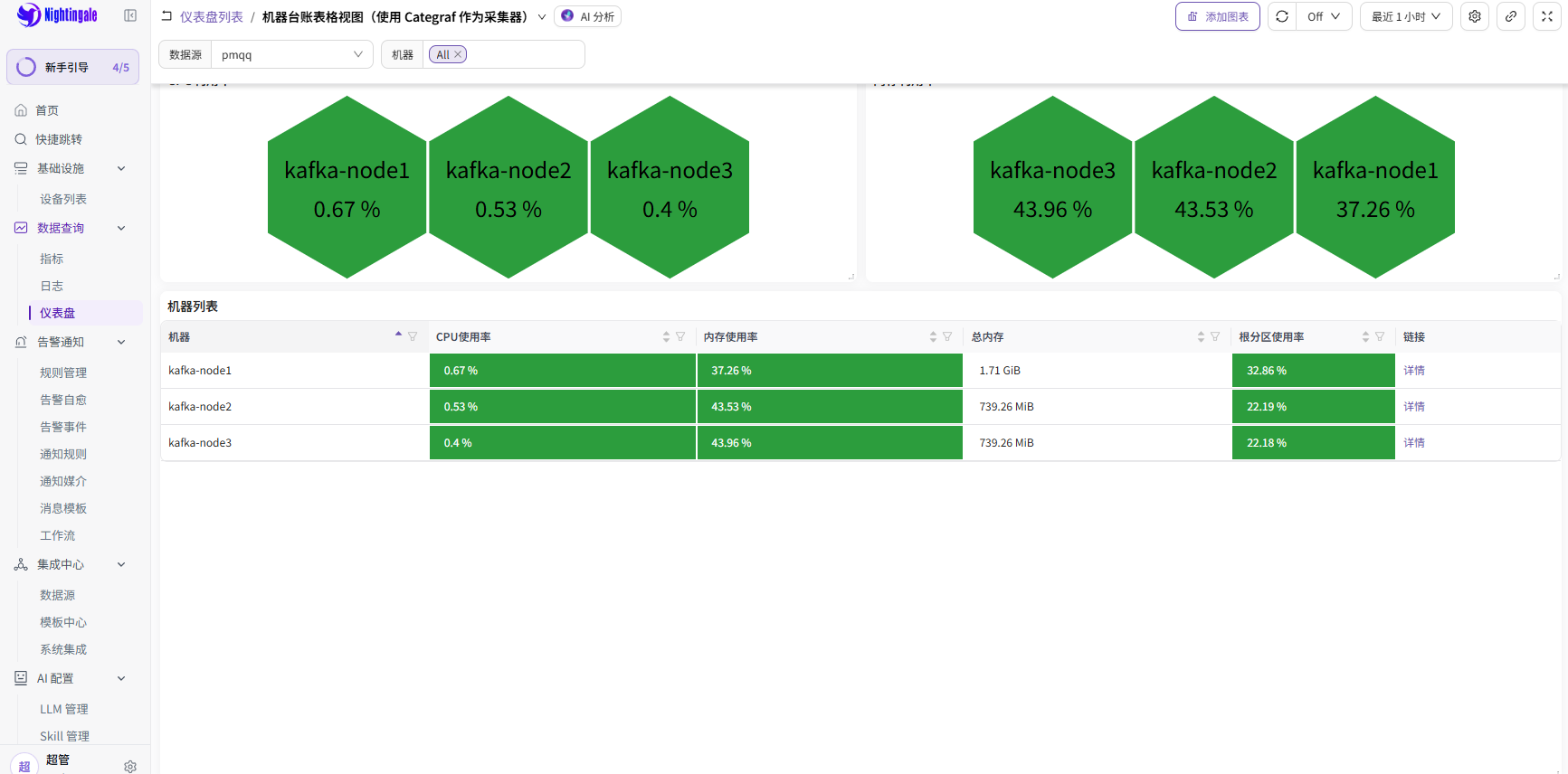Click filter icon in 机器 column header
The height and width of the screenshot is (774, 1568).
(x=413, y=336)
